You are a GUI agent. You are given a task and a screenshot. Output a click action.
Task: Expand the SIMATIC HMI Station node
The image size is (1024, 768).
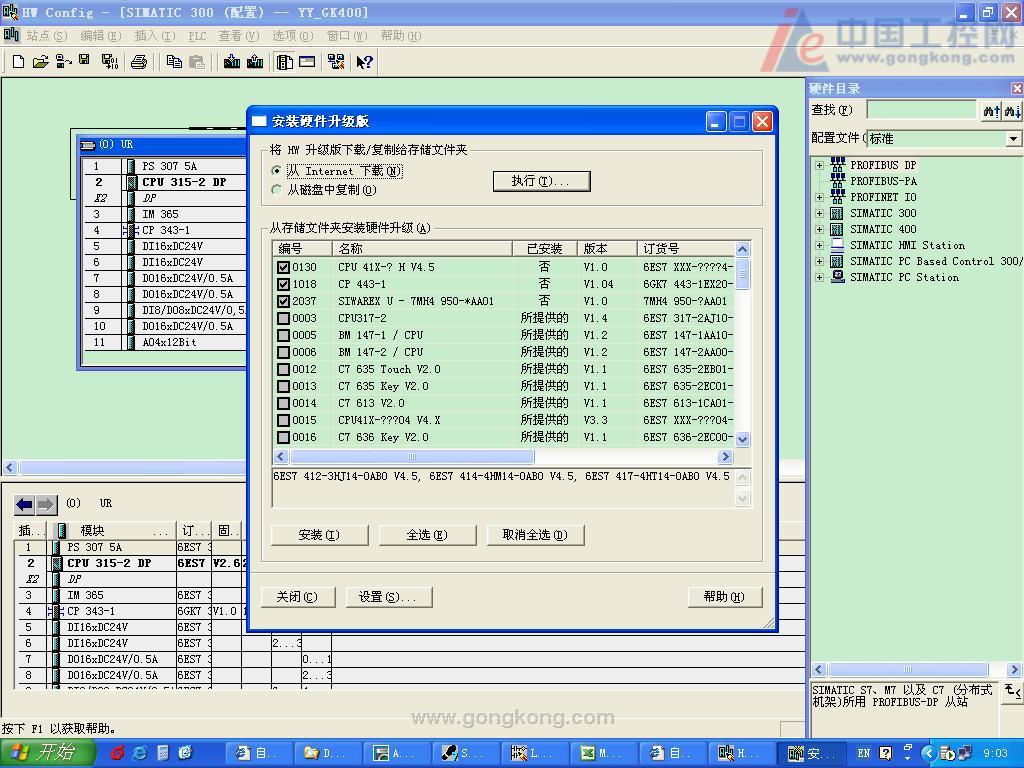coord(819,245)
